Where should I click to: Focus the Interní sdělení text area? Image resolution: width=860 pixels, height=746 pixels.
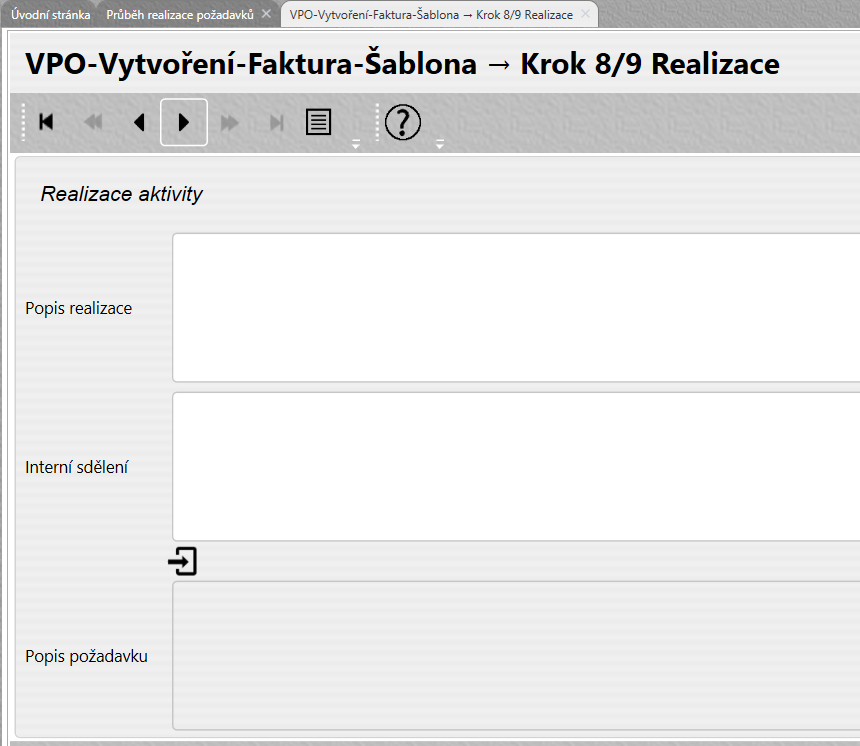[515, 466]
